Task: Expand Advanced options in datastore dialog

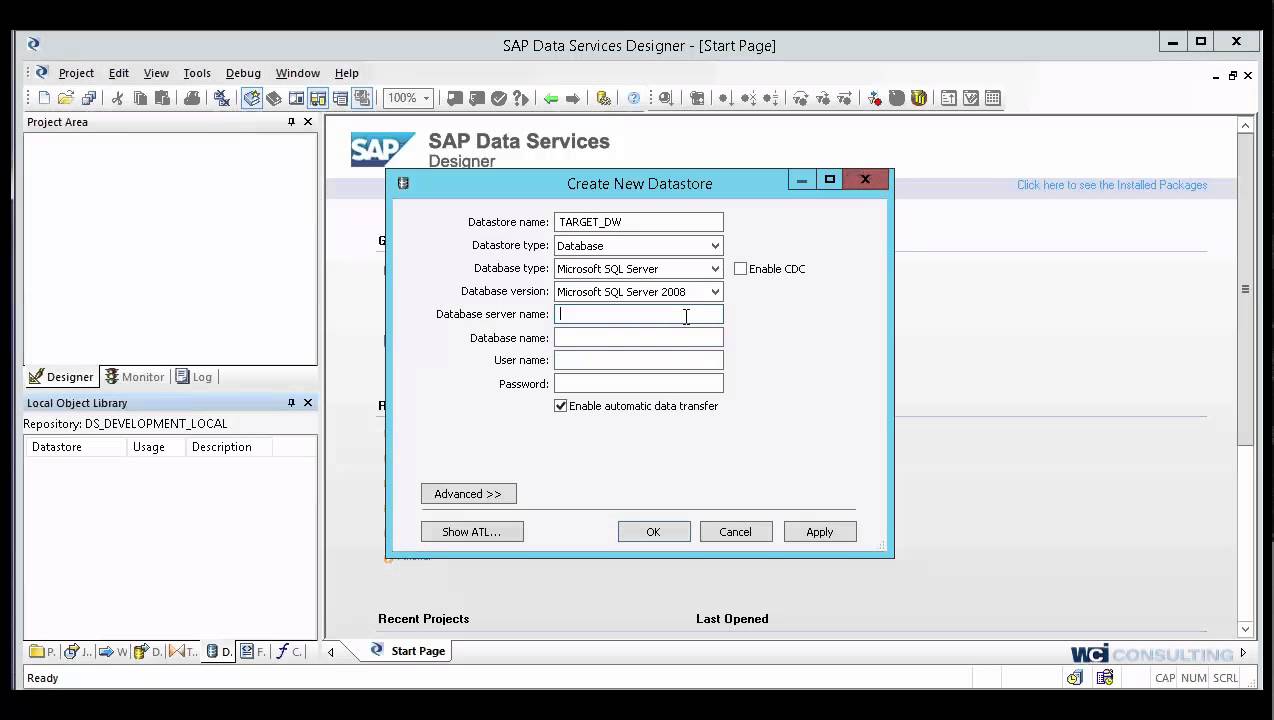Action: coord(468,494)
